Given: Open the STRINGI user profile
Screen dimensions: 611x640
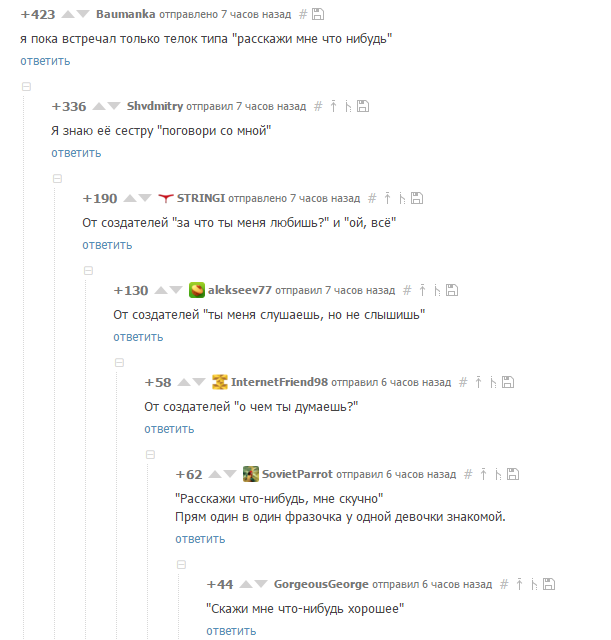Looking at the screenshot, I should pyautogui.click(x=201, y=198).
